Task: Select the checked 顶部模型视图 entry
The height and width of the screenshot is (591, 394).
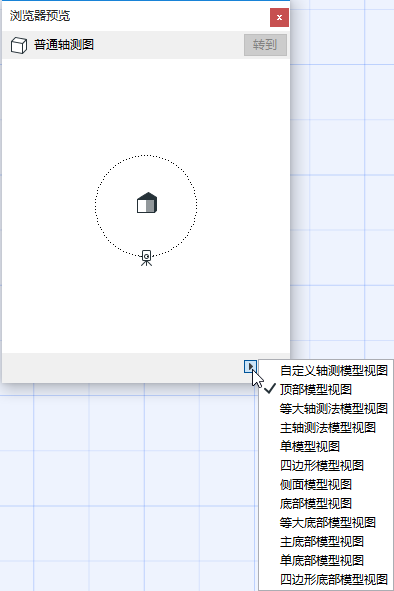Action: 326,389
